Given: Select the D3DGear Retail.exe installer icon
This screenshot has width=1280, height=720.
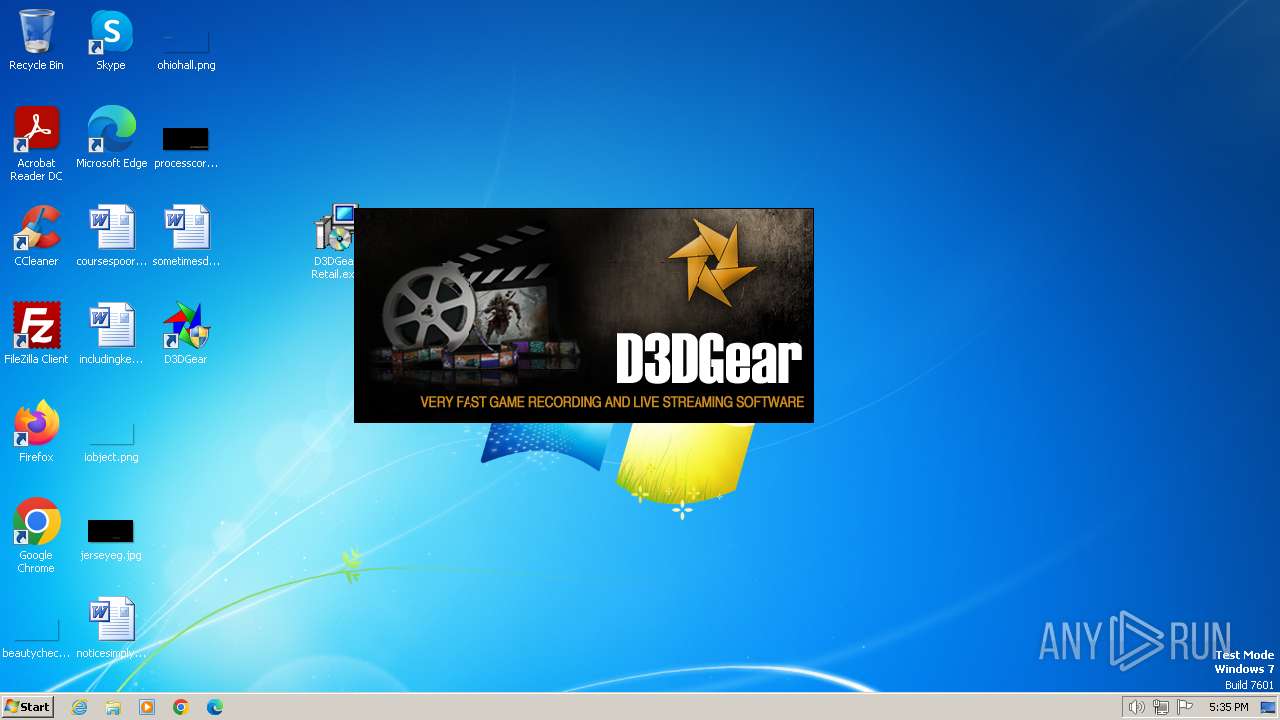Looking at the screenshot, I should [333, 242].
